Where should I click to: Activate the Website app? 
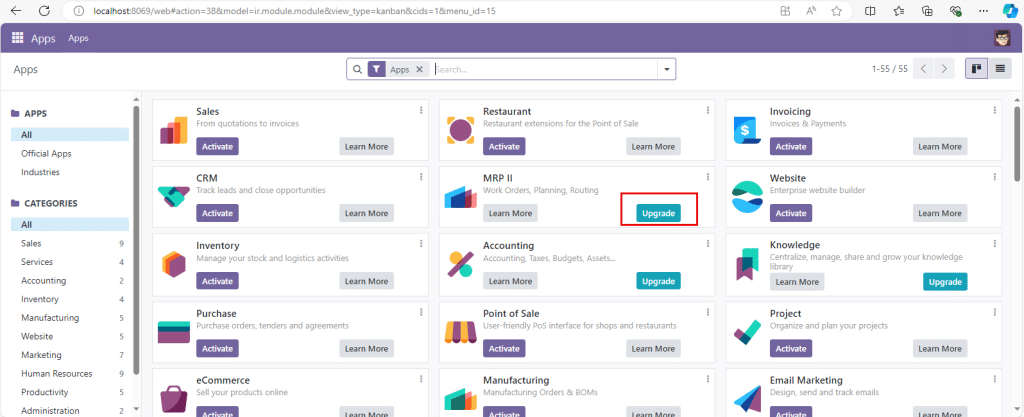coord(791,213)
